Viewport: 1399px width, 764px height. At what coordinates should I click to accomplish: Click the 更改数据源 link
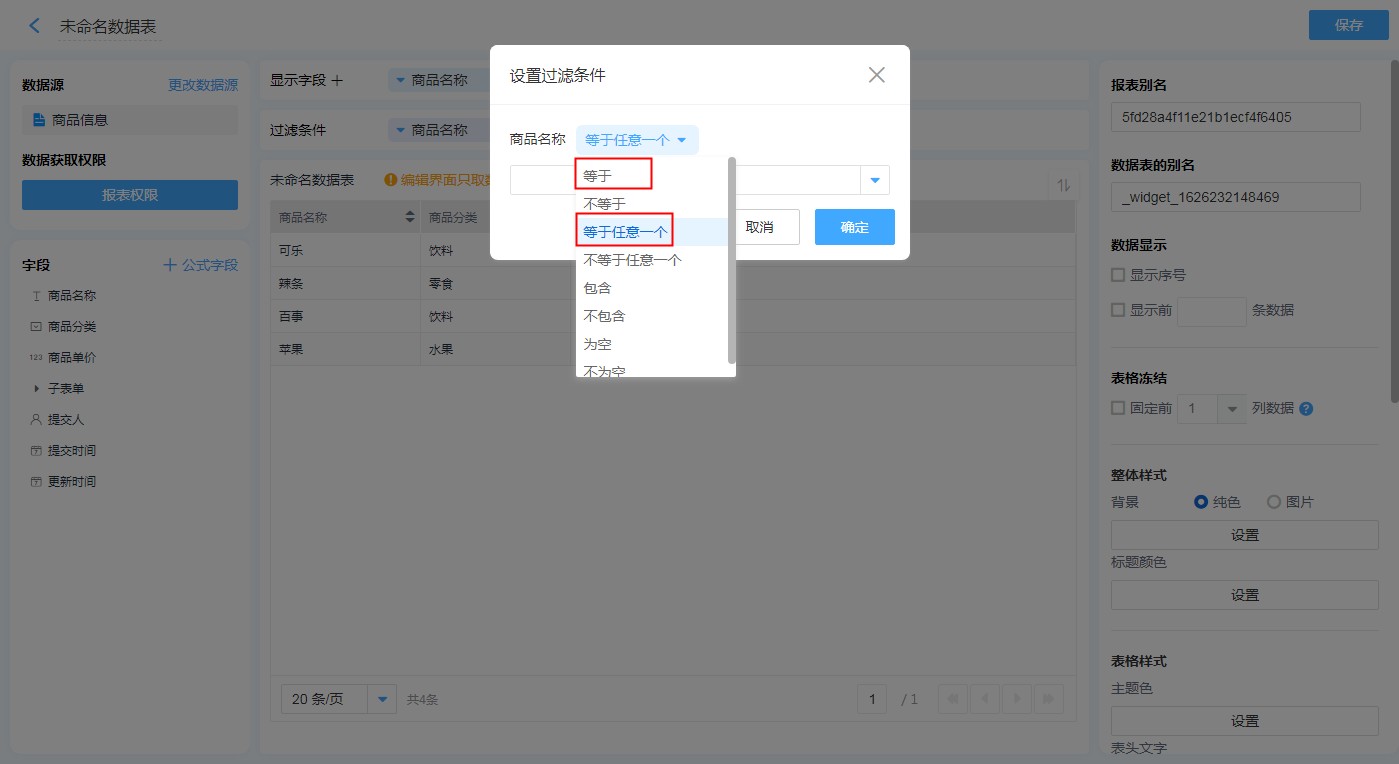pyautogui.click(x=203, y=86)
